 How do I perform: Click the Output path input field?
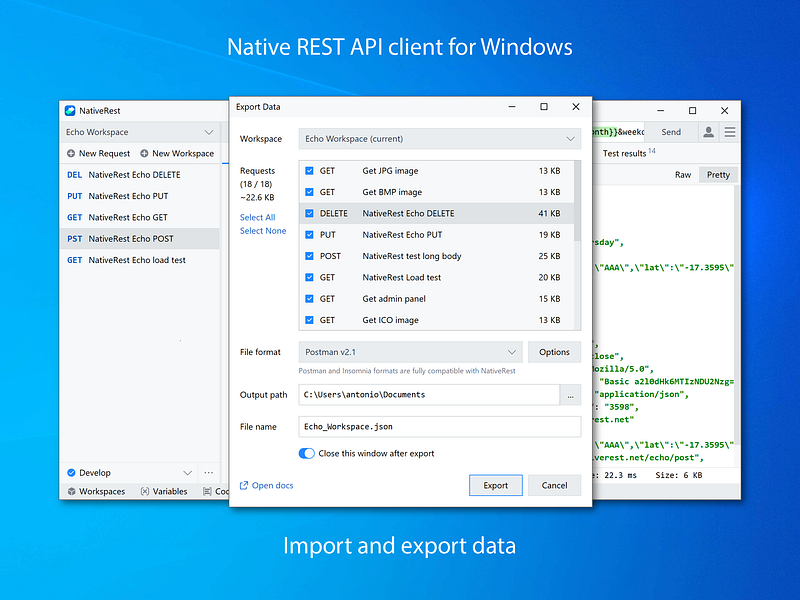tap(429, 395)
